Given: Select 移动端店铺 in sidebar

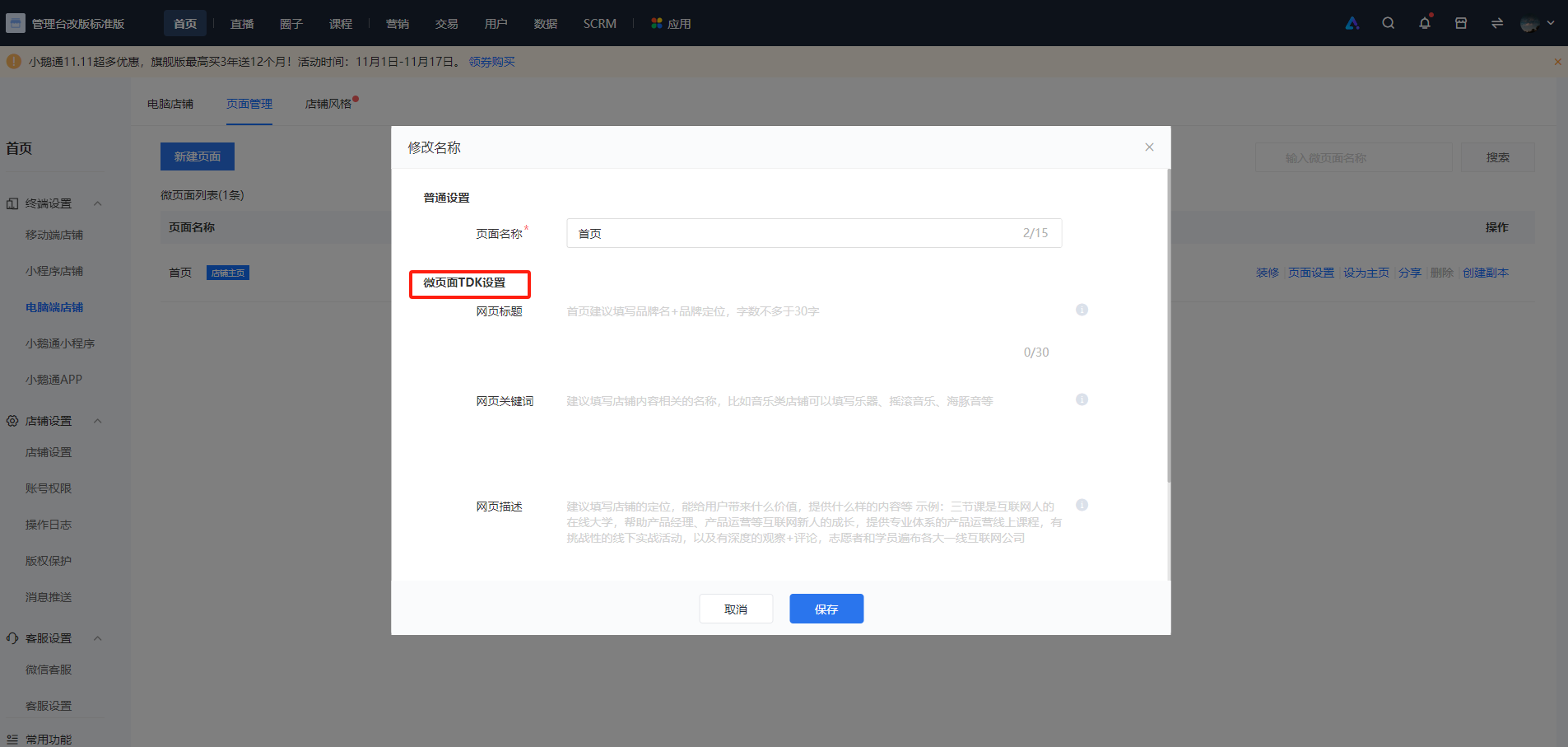Looking at the screenshot, I should pos(54,235).
